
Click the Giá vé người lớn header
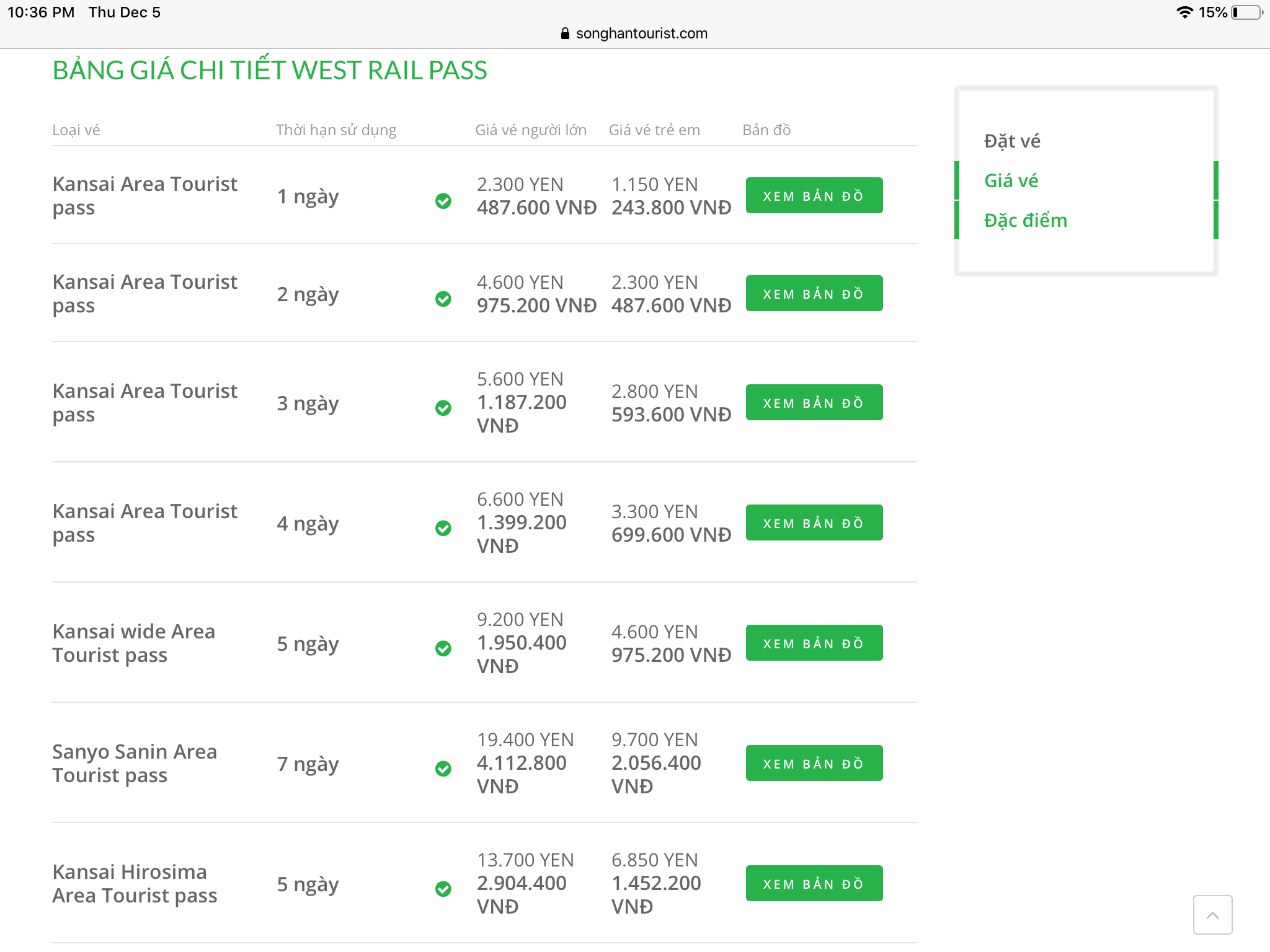(531, 130)
